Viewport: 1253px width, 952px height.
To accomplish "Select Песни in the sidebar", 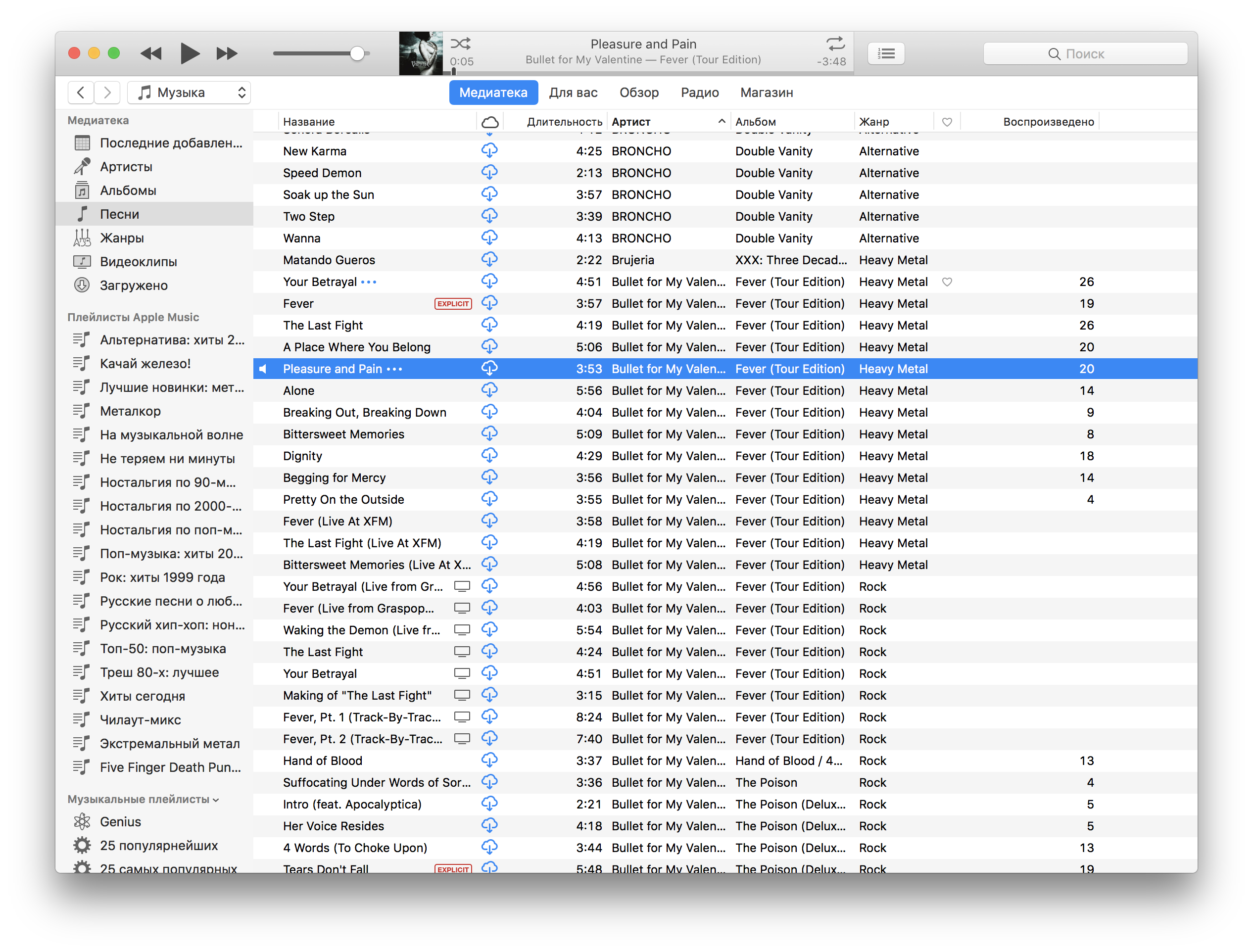I will 154,214.
